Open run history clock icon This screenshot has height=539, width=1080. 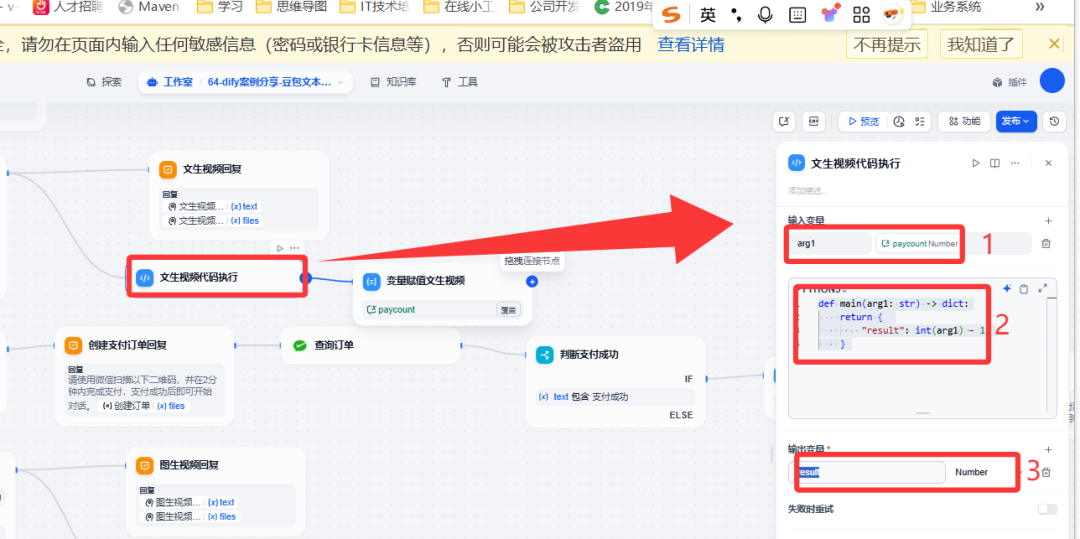(899, 121)
